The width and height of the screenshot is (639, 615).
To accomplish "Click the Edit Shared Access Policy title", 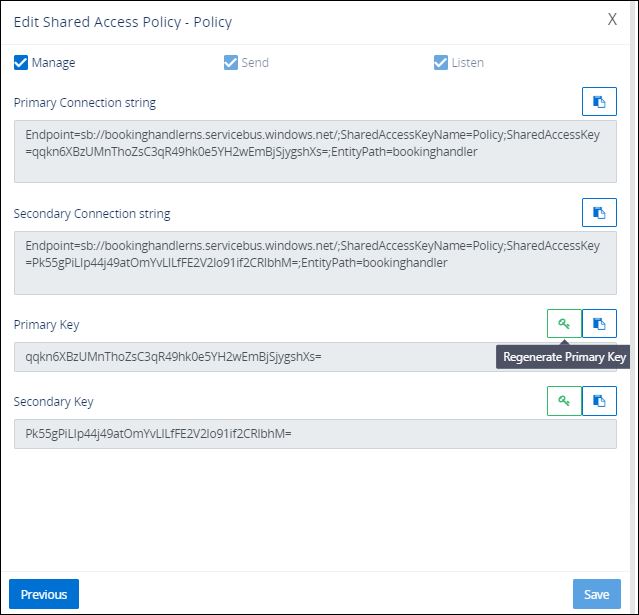I will [x=122, y=21].
